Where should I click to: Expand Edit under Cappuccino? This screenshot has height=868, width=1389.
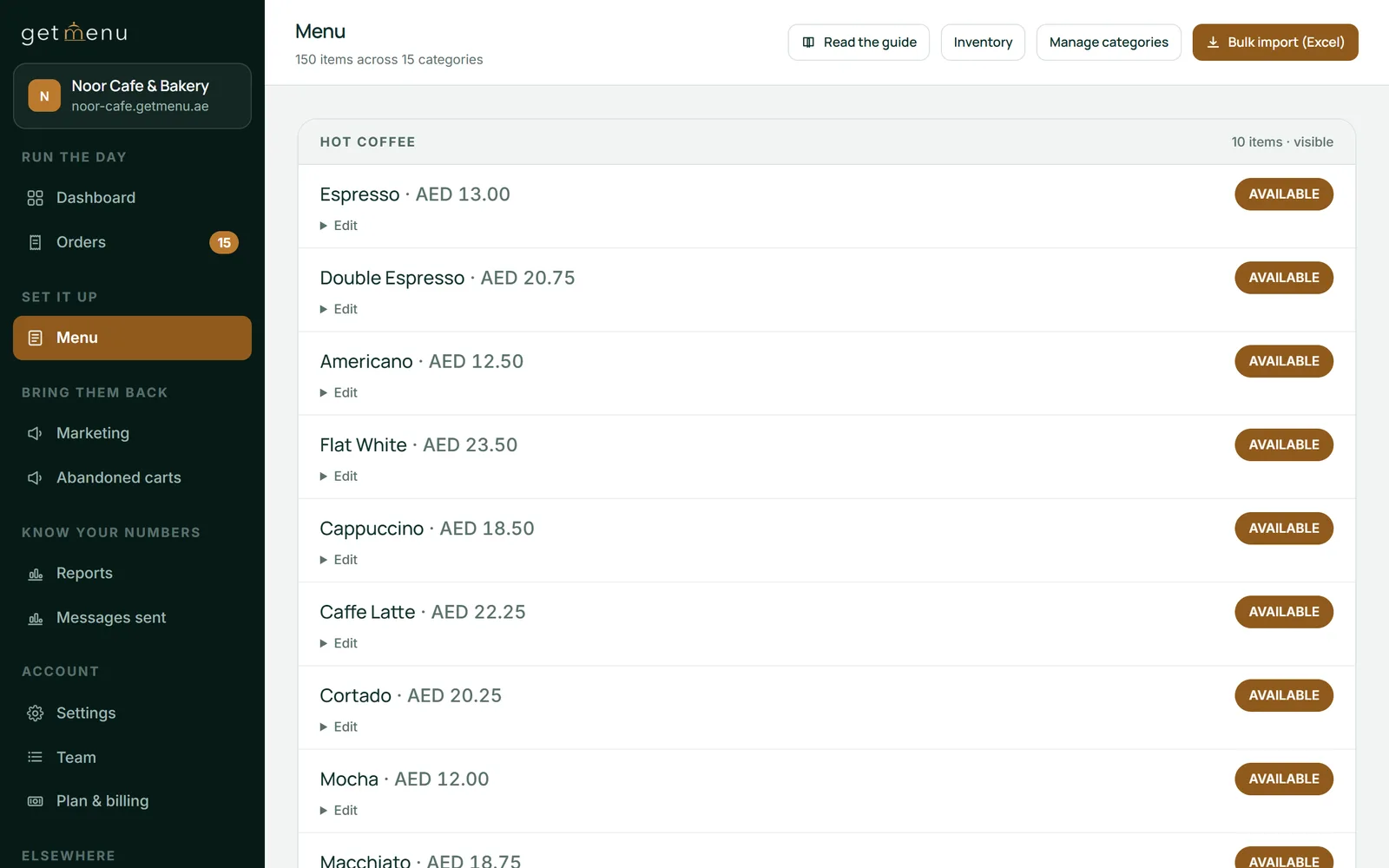point(339,560)
